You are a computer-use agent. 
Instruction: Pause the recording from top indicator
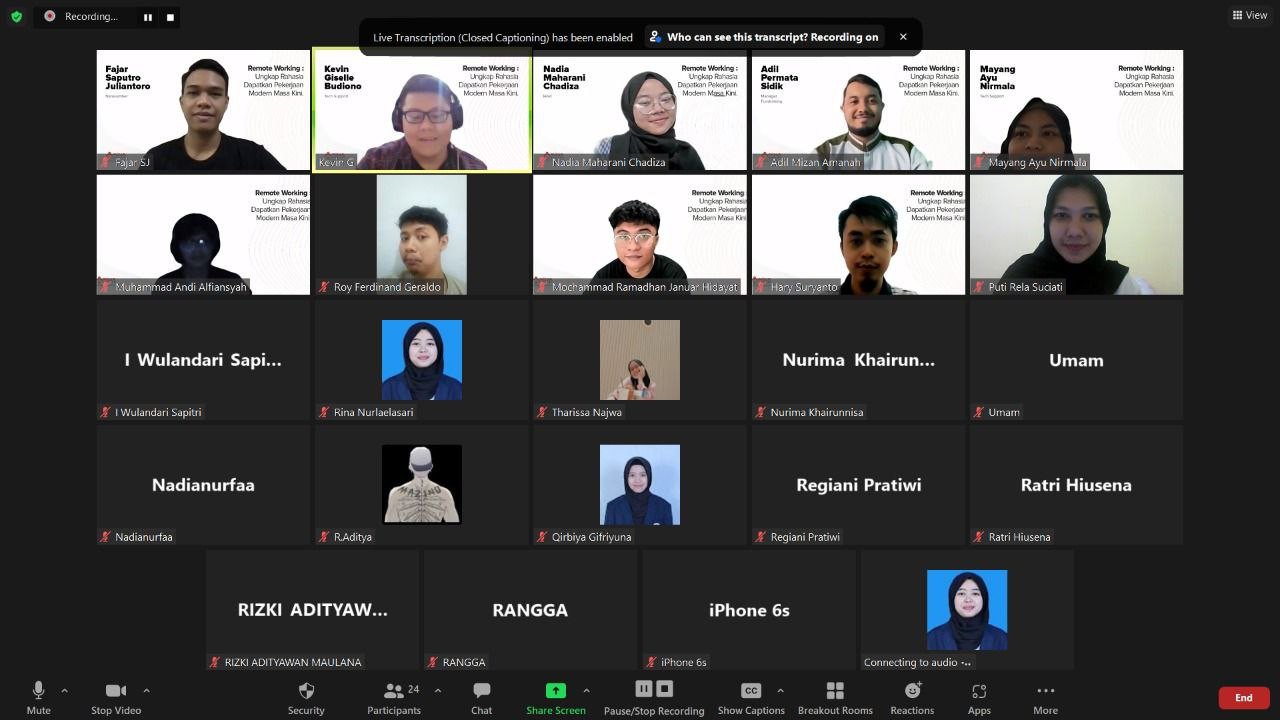click(x=148, y=17)
